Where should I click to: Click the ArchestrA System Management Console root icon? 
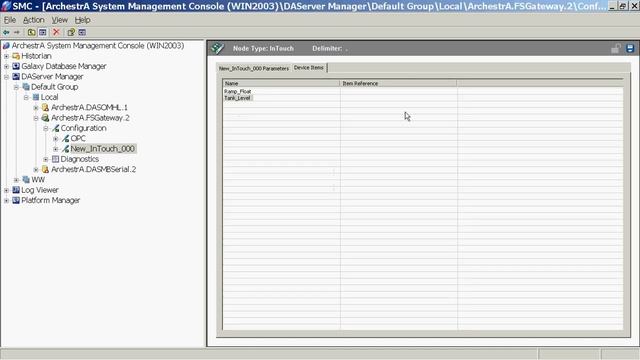[6, 46]
